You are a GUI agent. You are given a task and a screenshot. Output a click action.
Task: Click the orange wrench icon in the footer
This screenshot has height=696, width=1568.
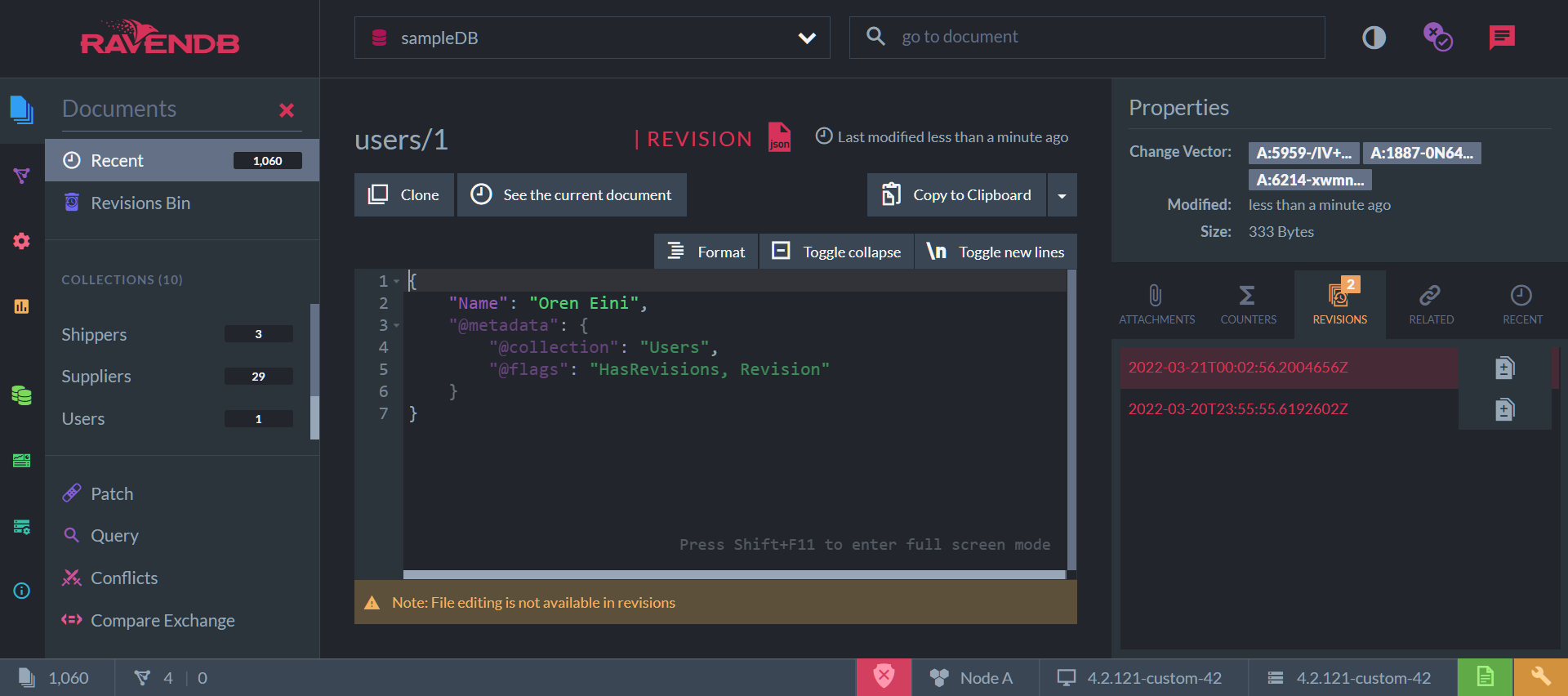[1541, 677]
